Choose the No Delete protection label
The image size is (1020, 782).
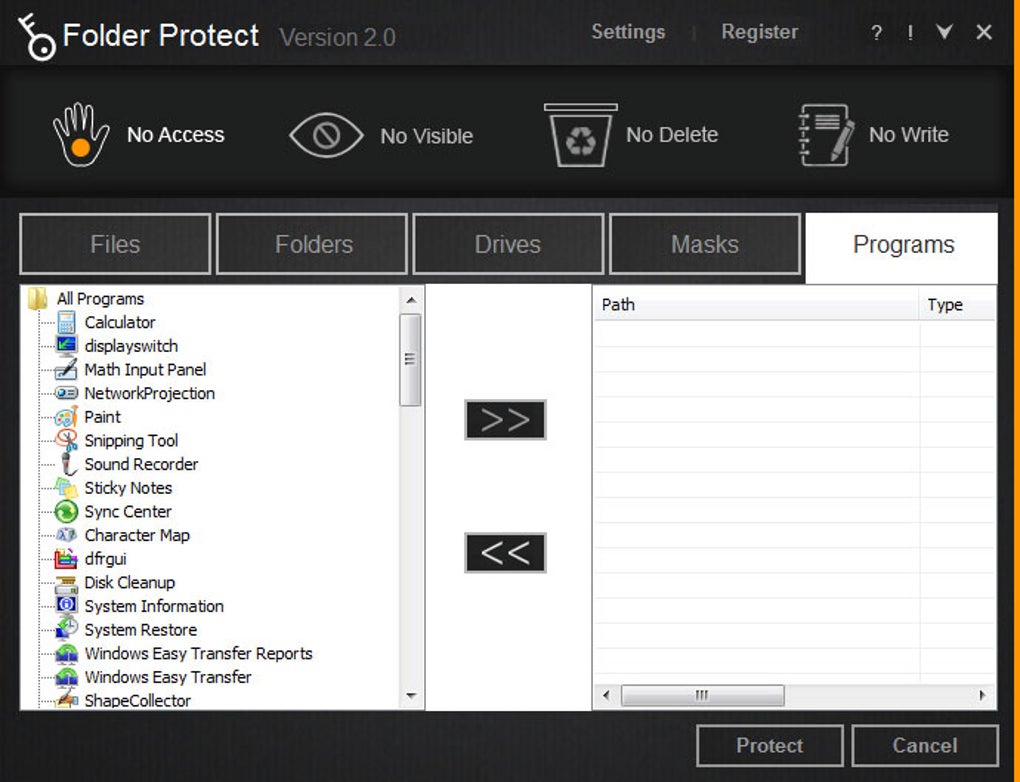(672, 135)
